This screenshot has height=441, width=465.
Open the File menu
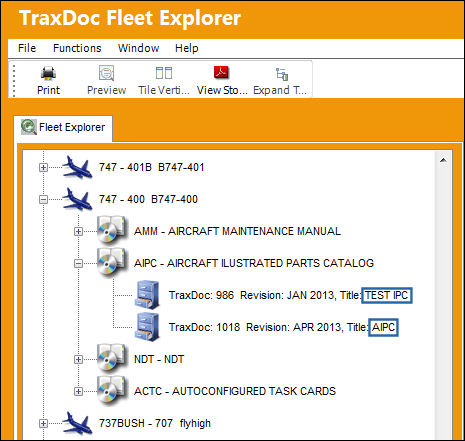(27, 48)
